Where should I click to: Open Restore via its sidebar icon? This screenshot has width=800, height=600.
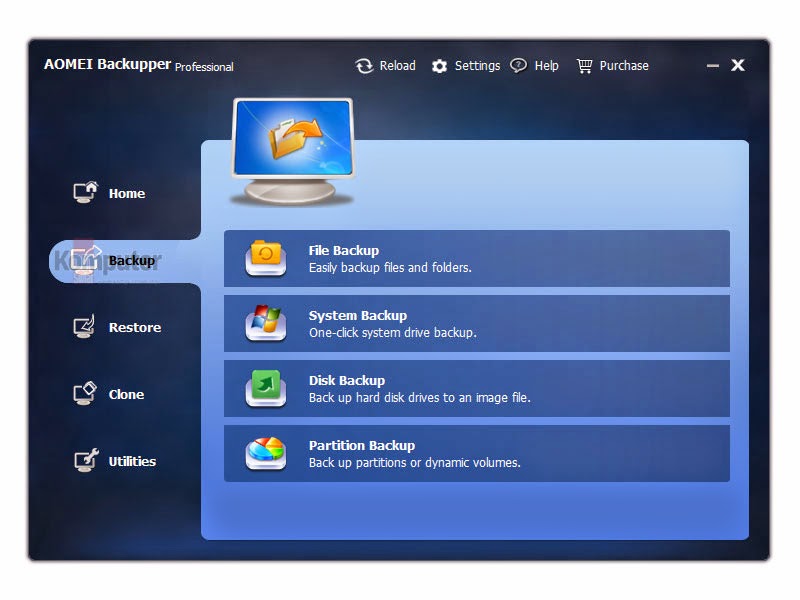click(84, 326)
